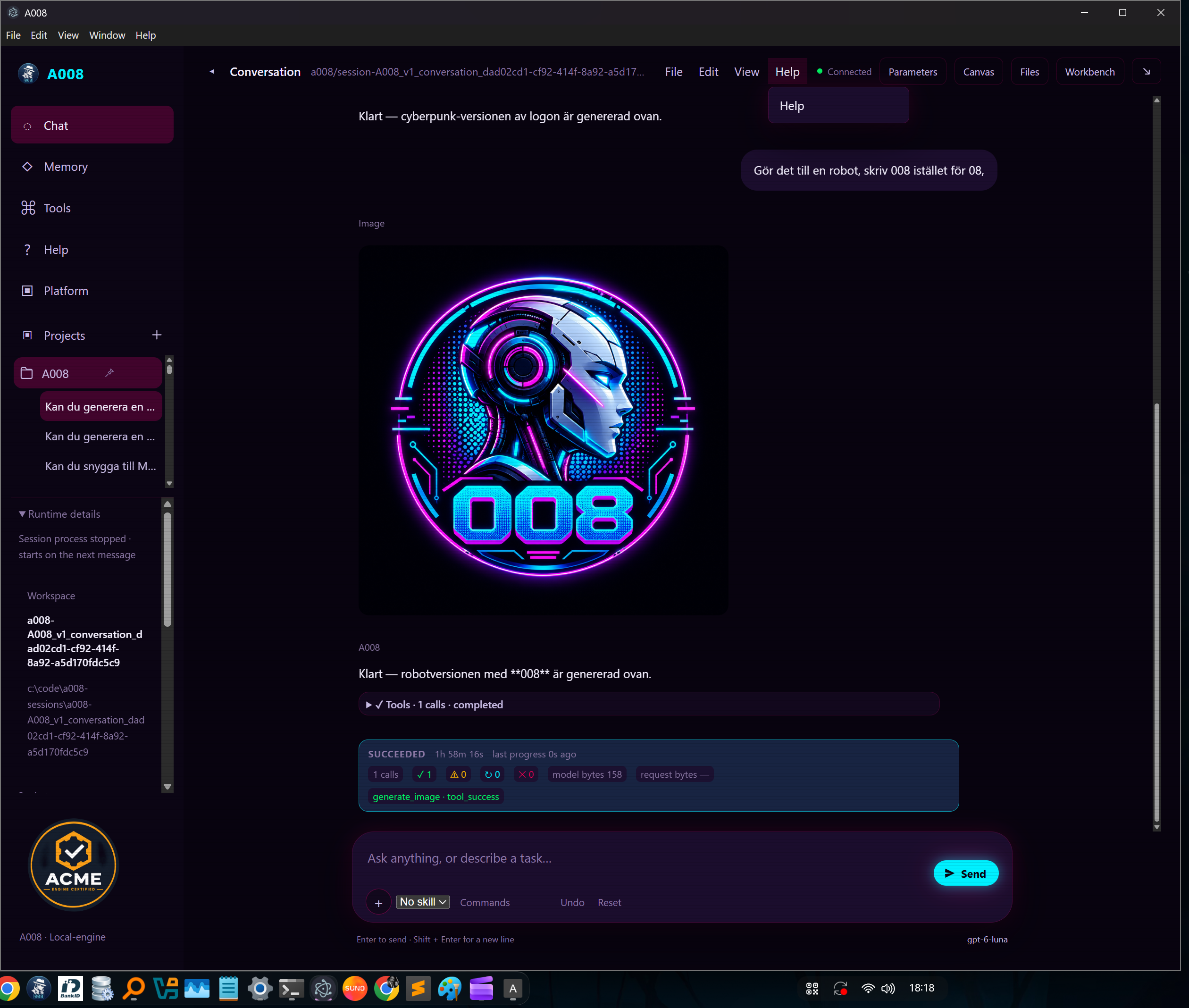
Task: Add a new project with plus icon
Action: (x=157, y=335)
